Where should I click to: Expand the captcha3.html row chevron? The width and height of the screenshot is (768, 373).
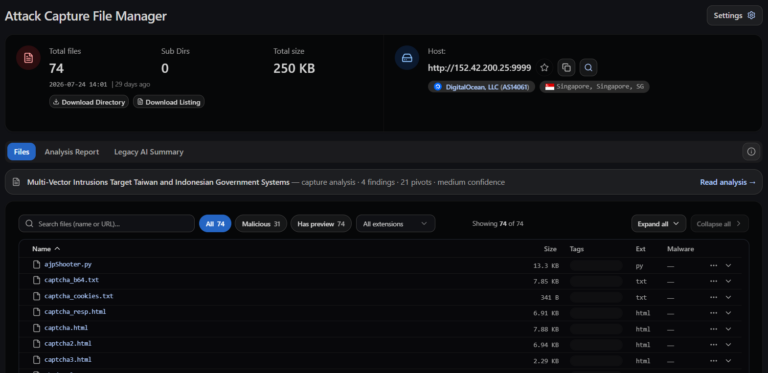pyautogui.click(x=728, y=361)
